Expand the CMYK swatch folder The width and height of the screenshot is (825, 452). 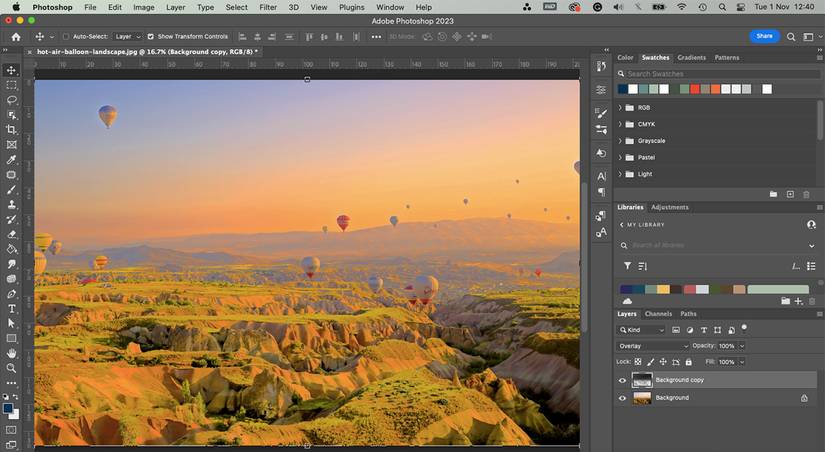pyautogui.click(x=620, y=124)
